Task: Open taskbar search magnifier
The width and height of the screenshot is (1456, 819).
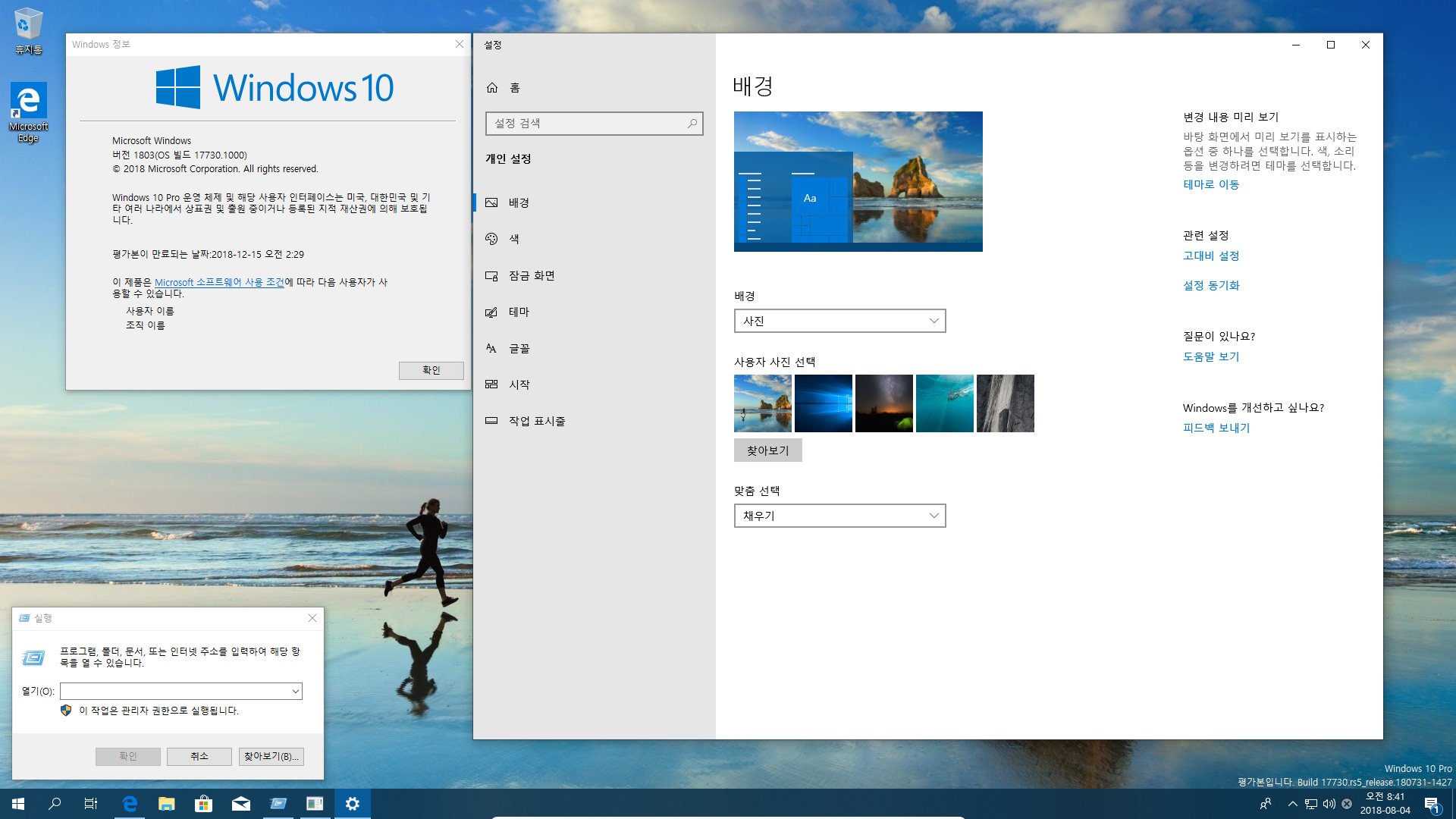Action: pos(55,804)
